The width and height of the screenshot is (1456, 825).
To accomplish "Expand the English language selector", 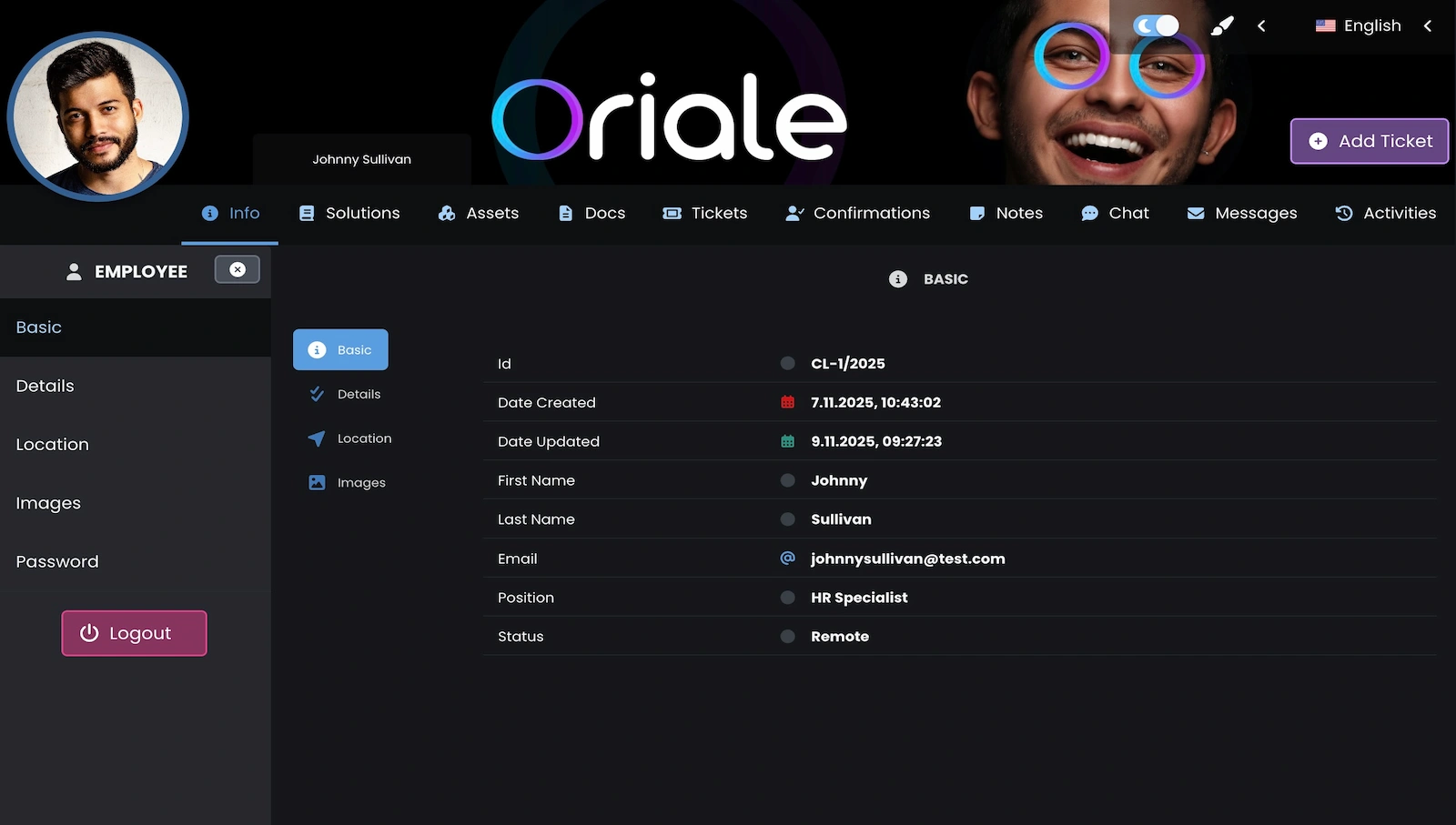I will point(1359,26).
